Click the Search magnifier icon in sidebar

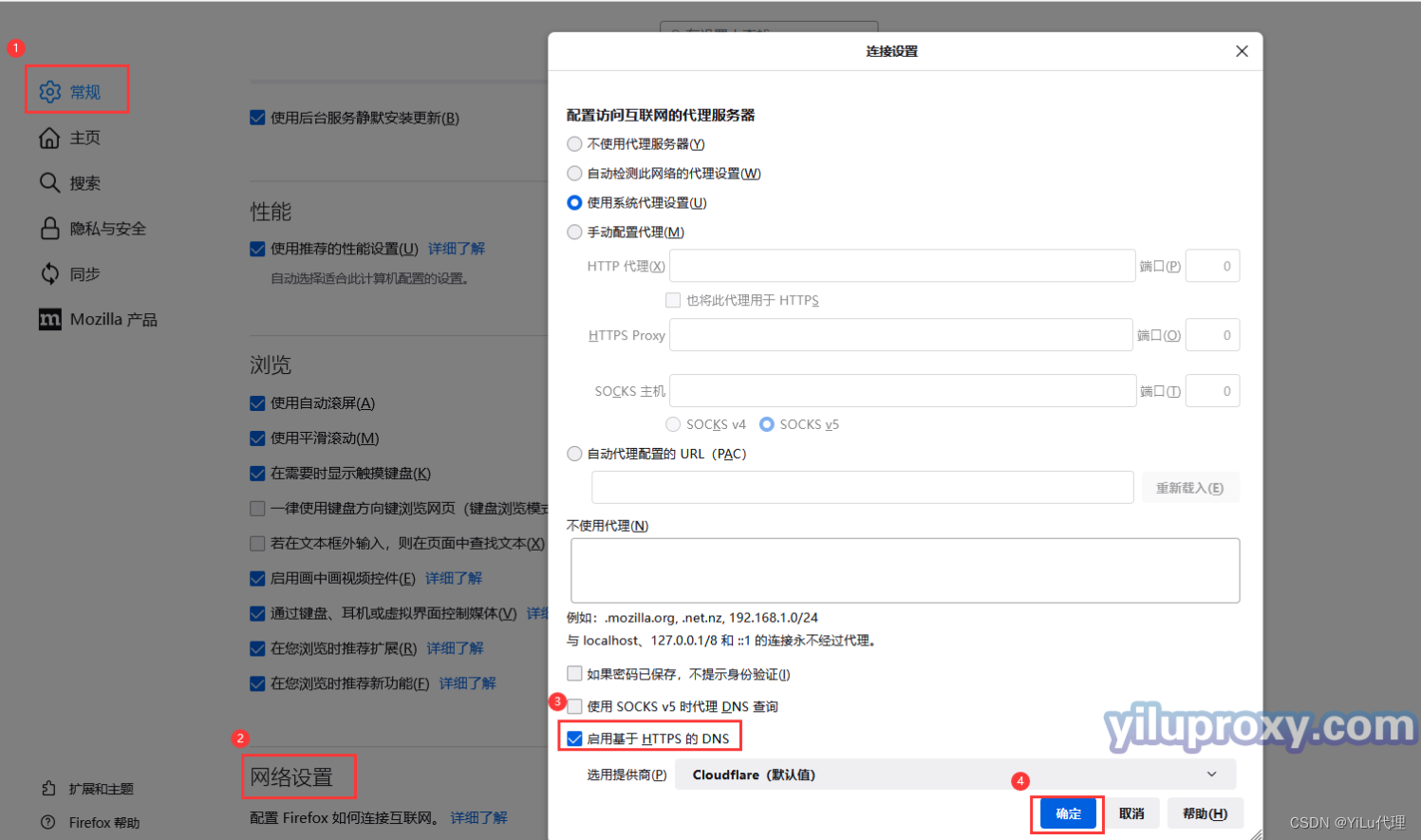tap(49, 182)
